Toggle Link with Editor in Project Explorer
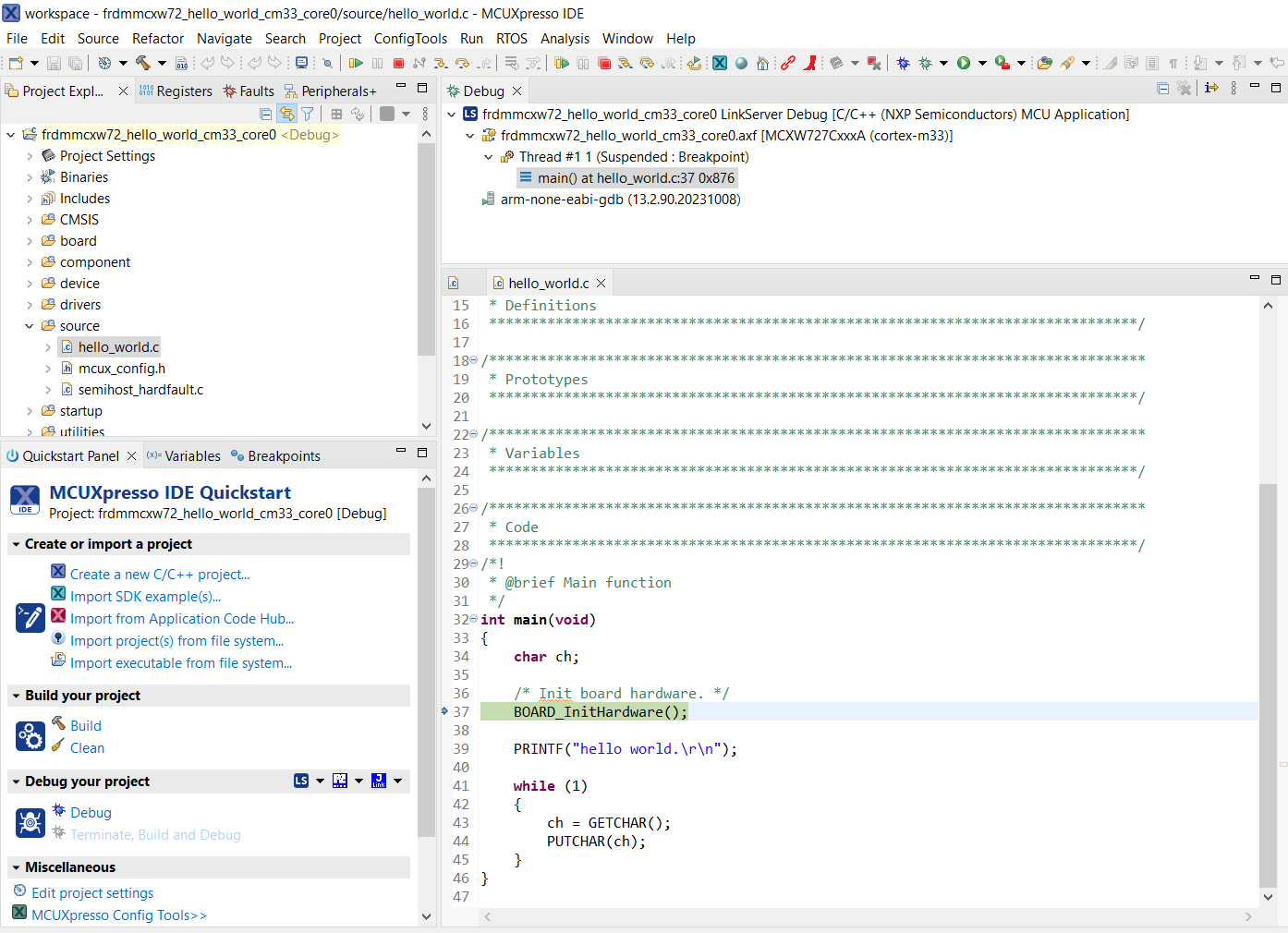This screenshot has height=933, width=1288. (x=287, y=114)
